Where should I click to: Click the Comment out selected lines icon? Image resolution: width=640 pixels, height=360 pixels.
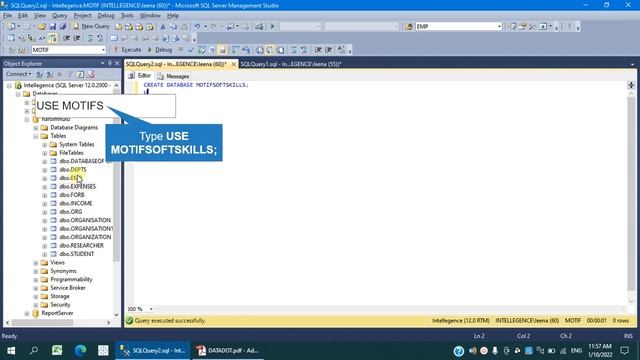pyautogui.click(x=293, y=50)
